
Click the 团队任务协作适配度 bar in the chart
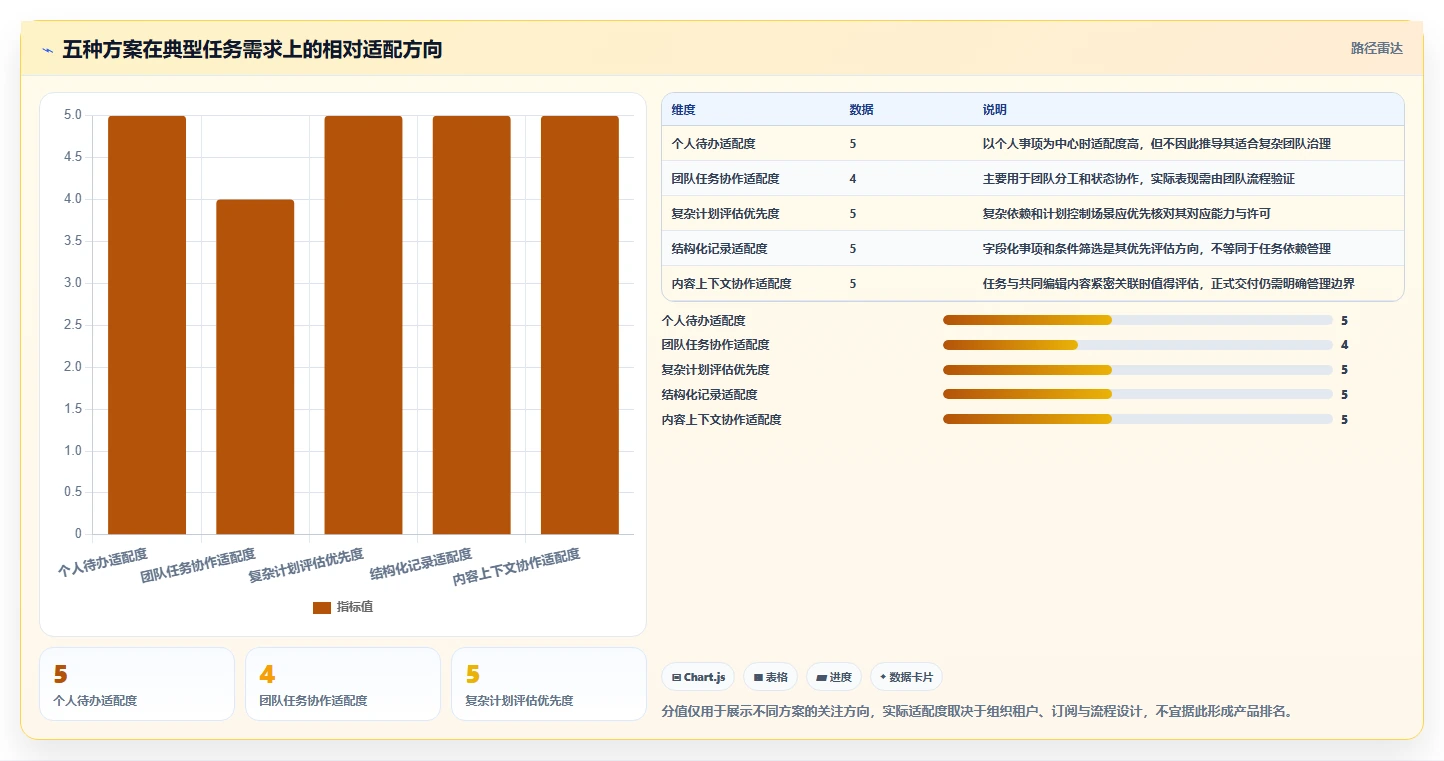(x=255, y=367)
